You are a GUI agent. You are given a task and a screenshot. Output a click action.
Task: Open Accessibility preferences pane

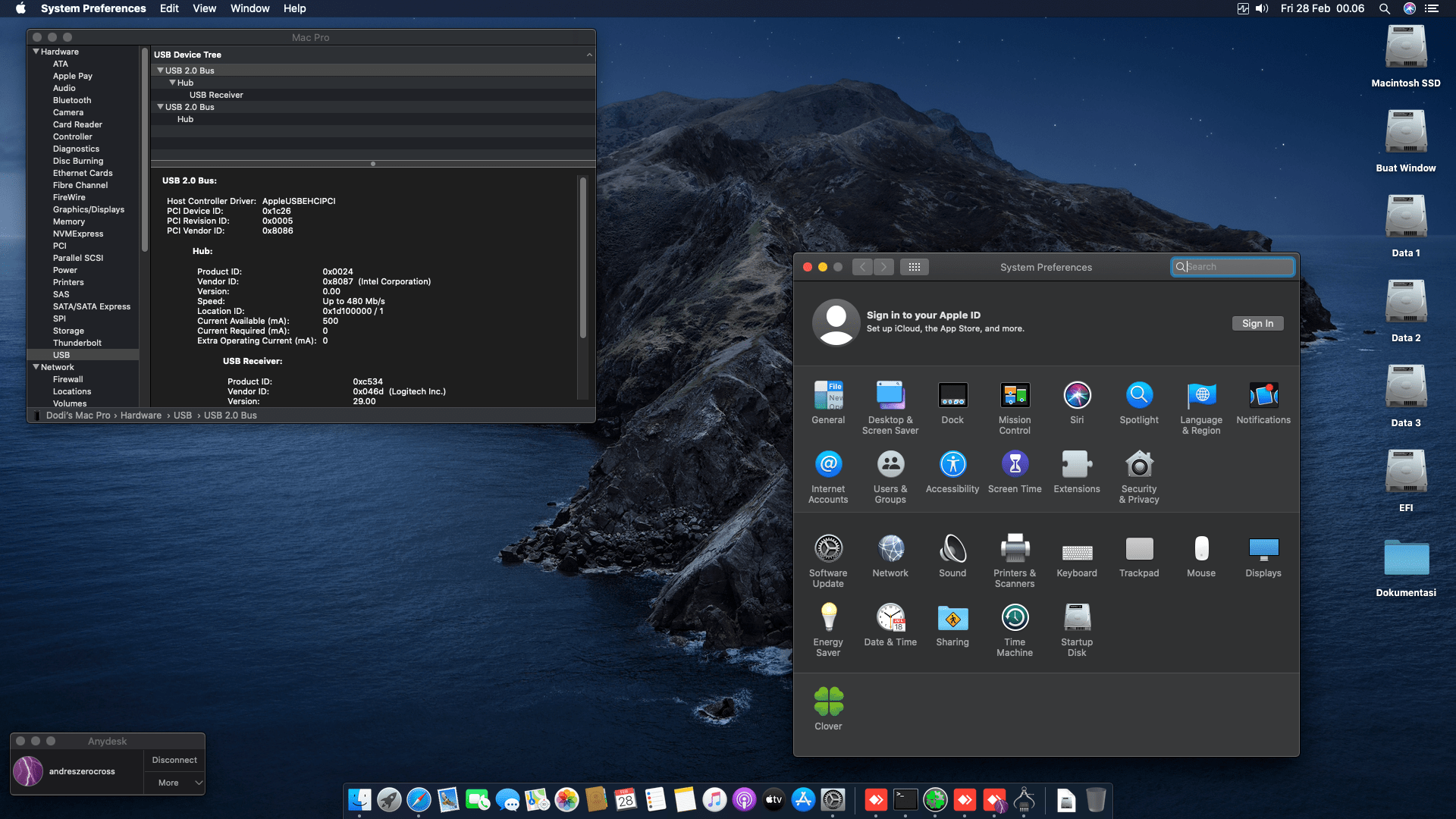(952, 472)
